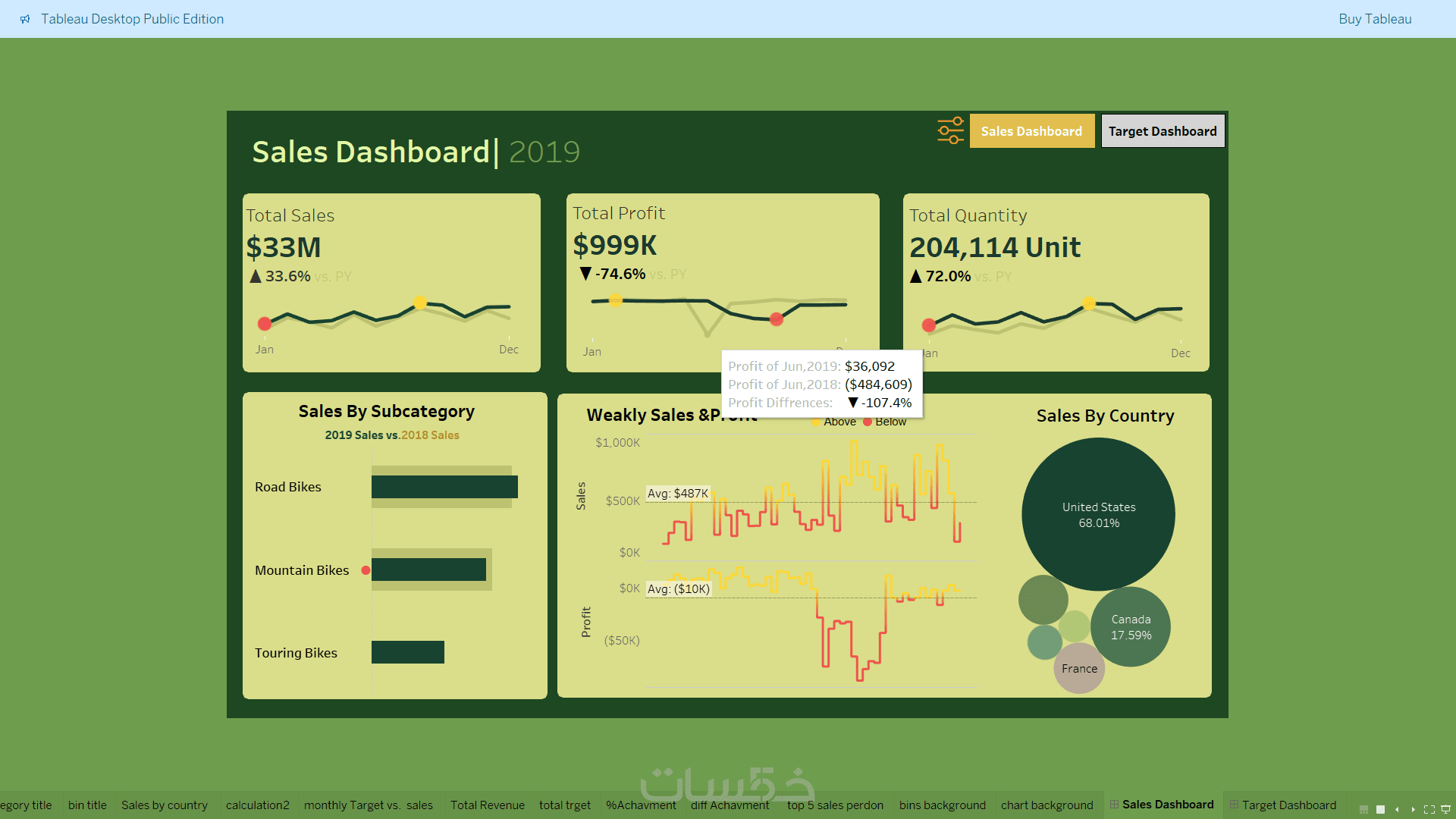Screen dimensions: 1456x819
Task: Click the filmstrip view icon
Action: coord(1363,809)
